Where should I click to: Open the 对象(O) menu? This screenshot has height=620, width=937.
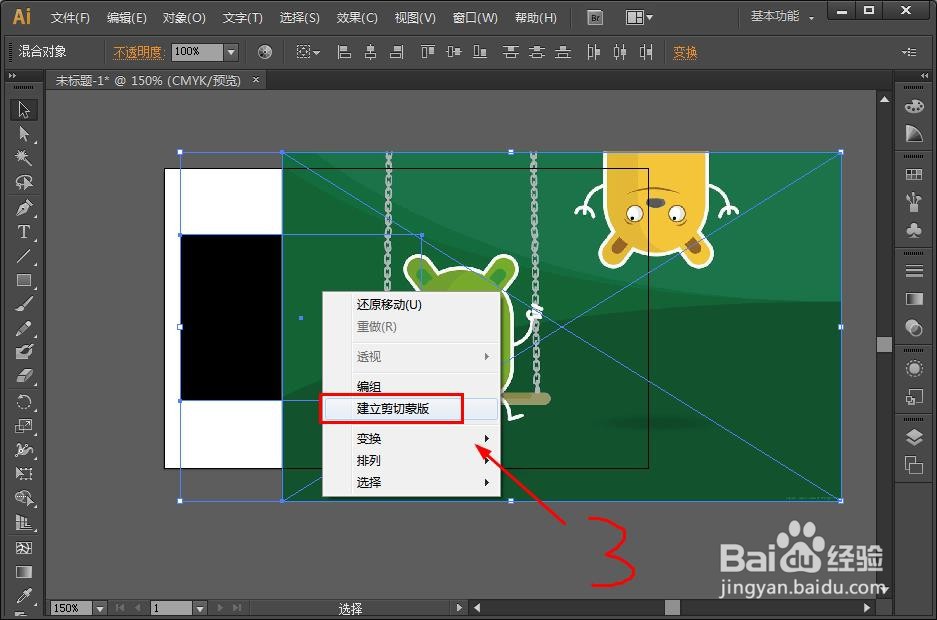point(184,18)
